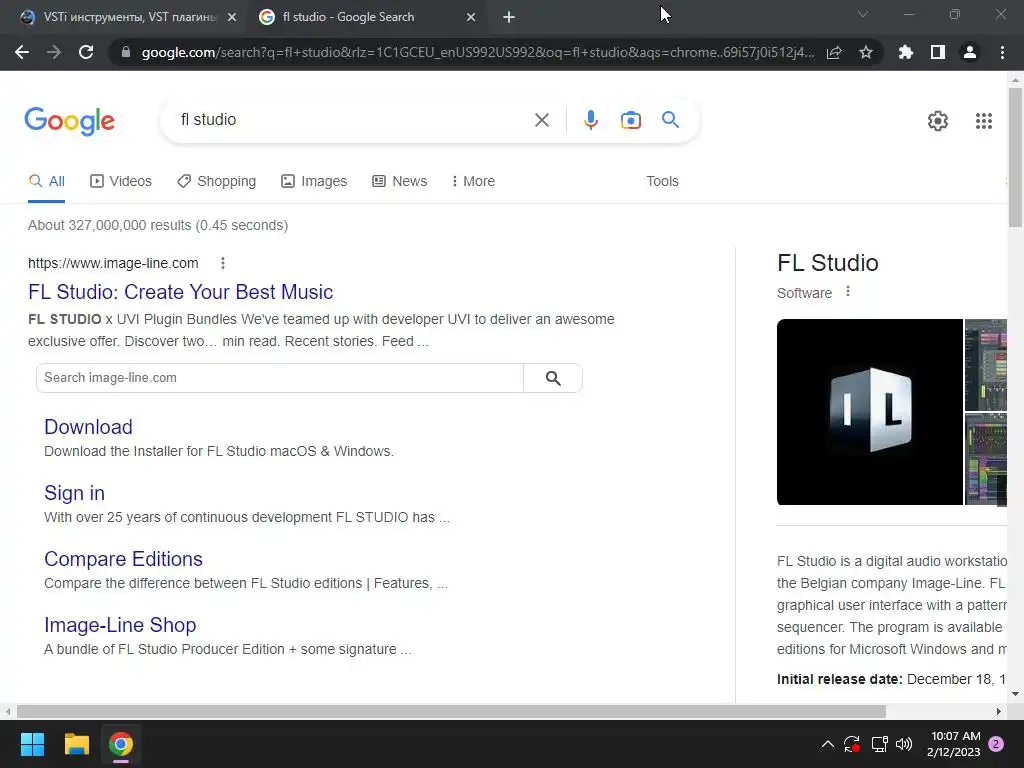The image size is (1024, 768).
Task: Toggle the Chrome side panel
Action: (x=938, y=52)
